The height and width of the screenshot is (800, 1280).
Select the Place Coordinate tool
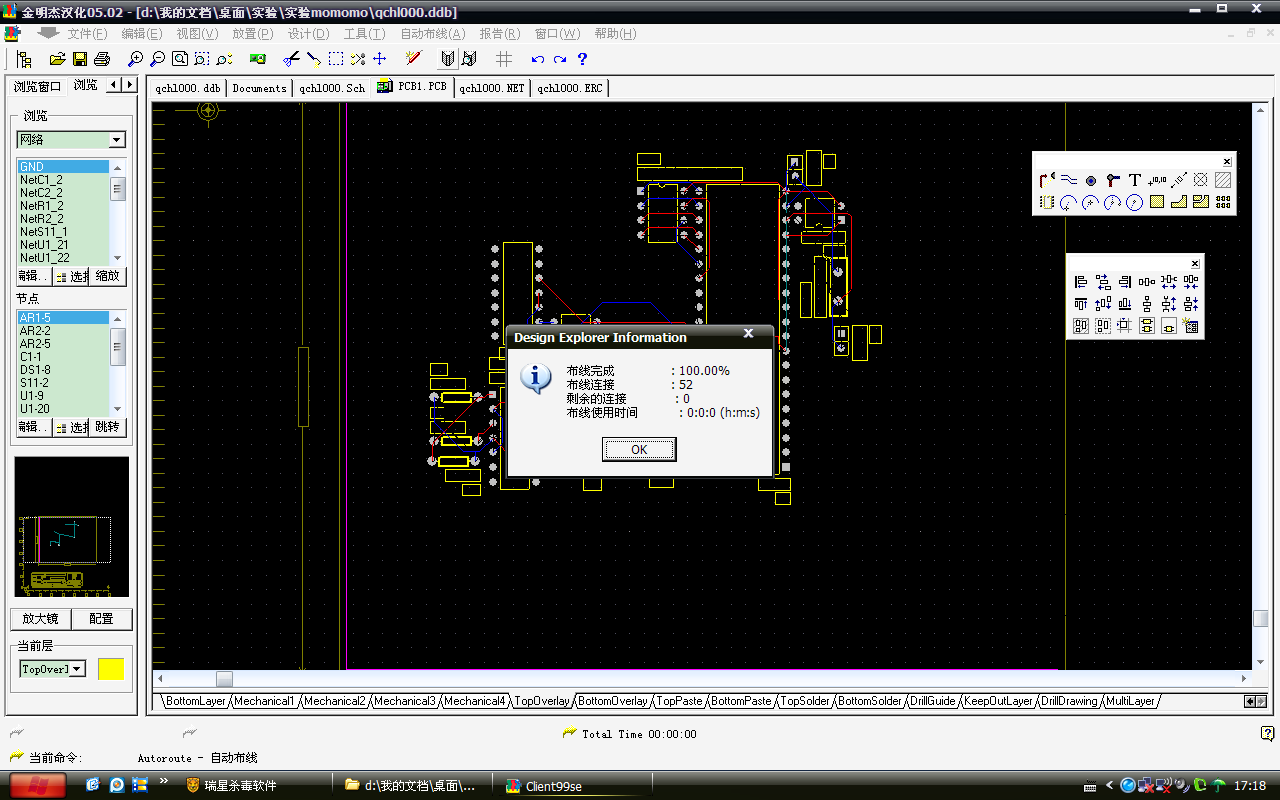point(1157,180)
